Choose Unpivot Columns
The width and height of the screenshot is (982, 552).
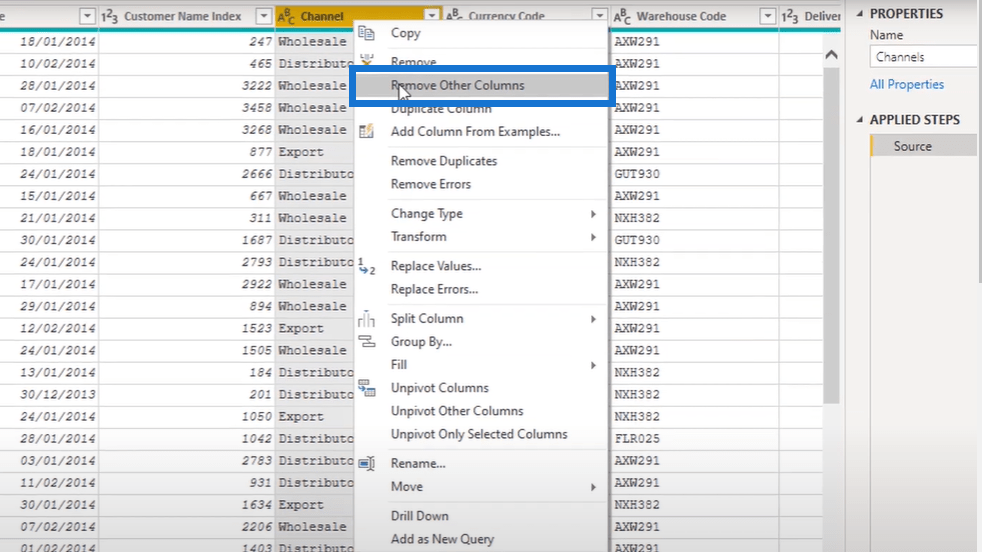tap(481, 388)
